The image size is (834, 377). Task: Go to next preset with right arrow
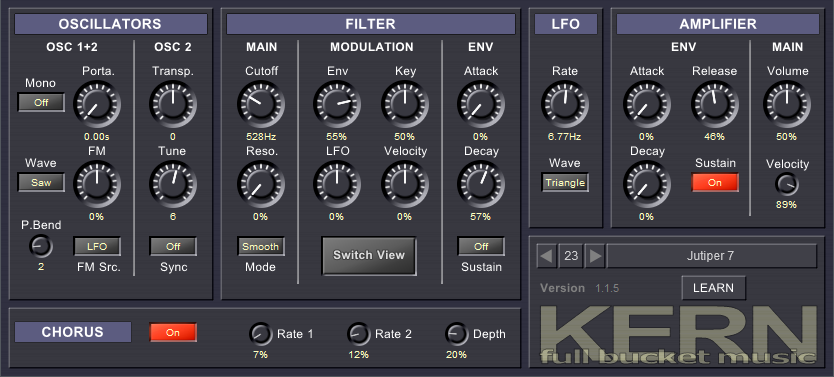(x=595, y=256)
